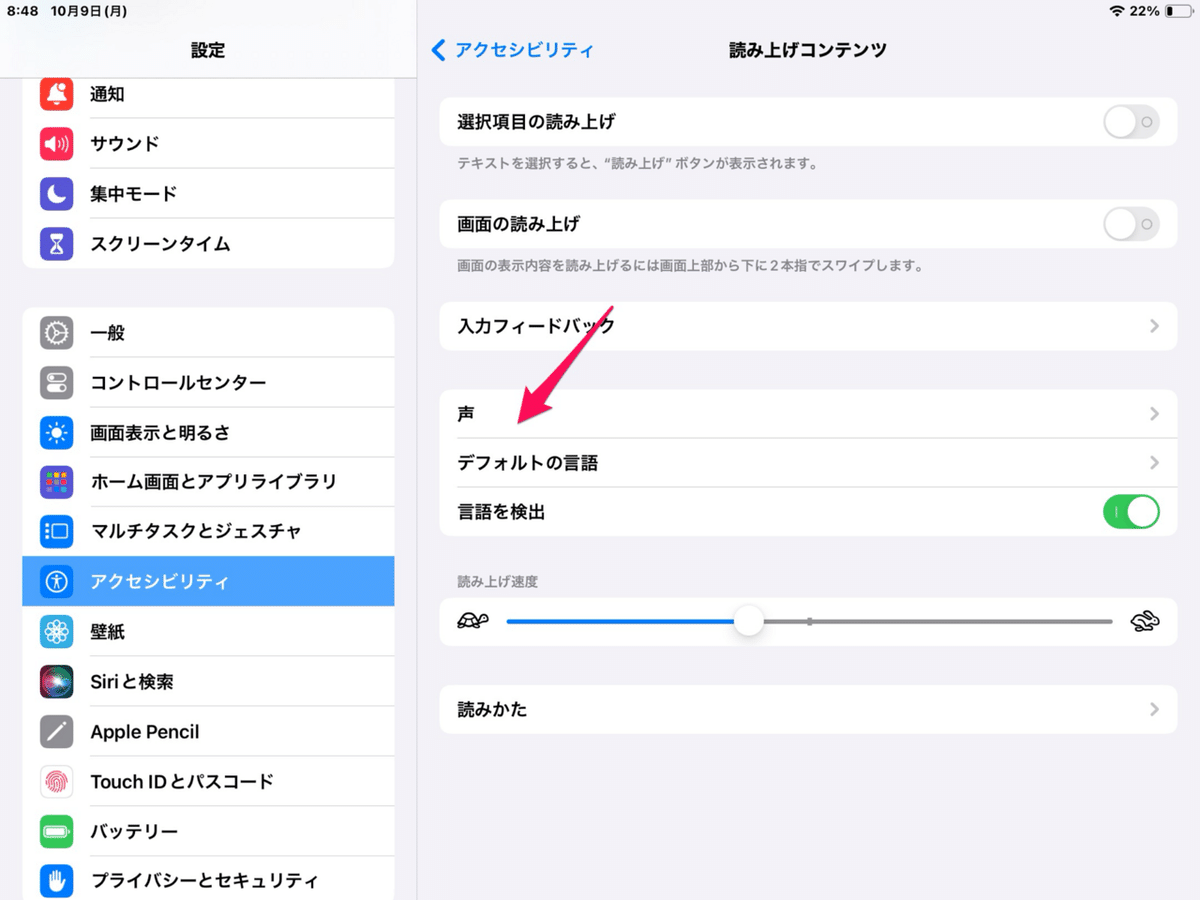
Task: Open Touch IDとパスコード settings
Action: 208,782
